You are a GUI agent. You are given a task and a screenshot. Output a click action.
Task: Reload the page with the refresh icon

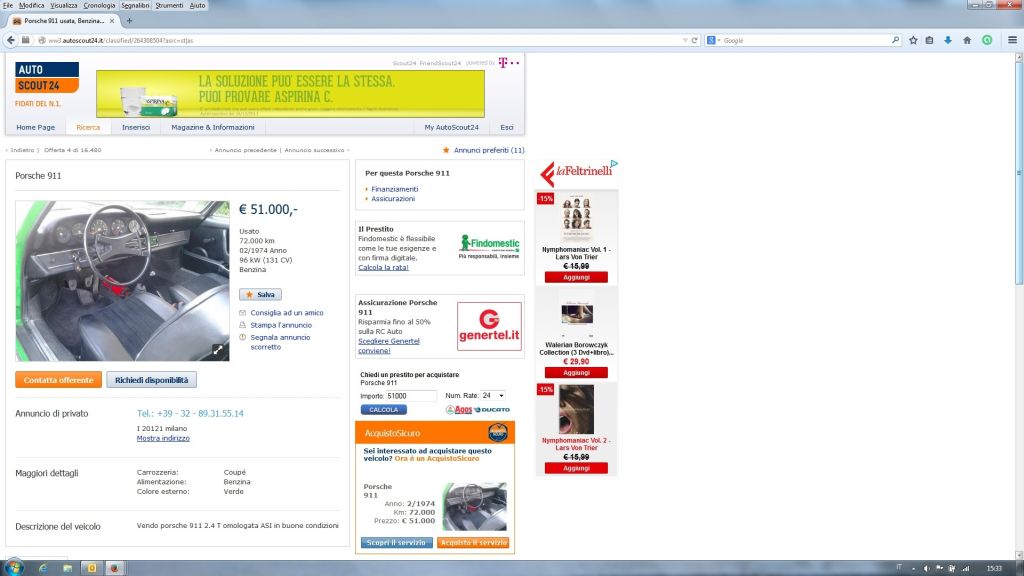click(x=694, y=40)
